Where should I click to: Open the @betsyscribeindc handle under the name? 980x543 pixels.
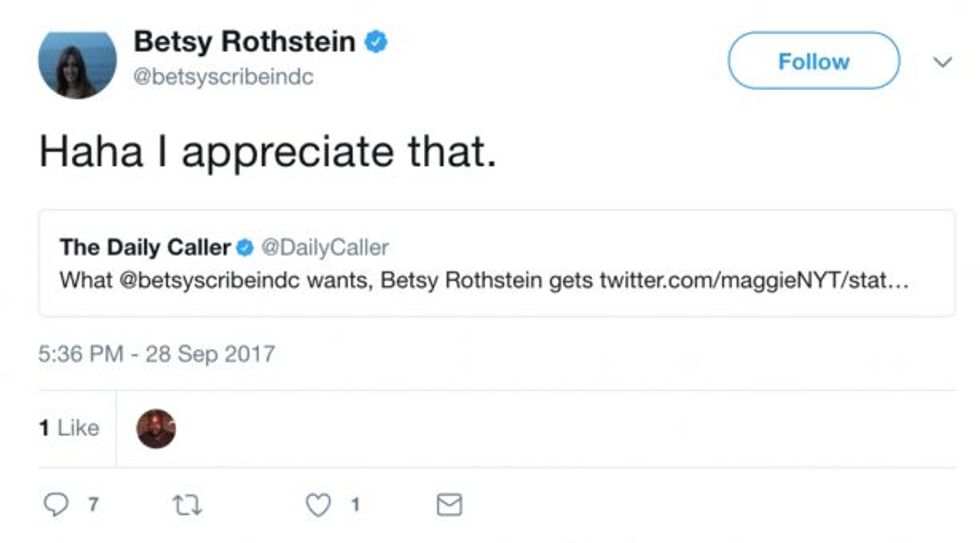[x=224, y=77]
